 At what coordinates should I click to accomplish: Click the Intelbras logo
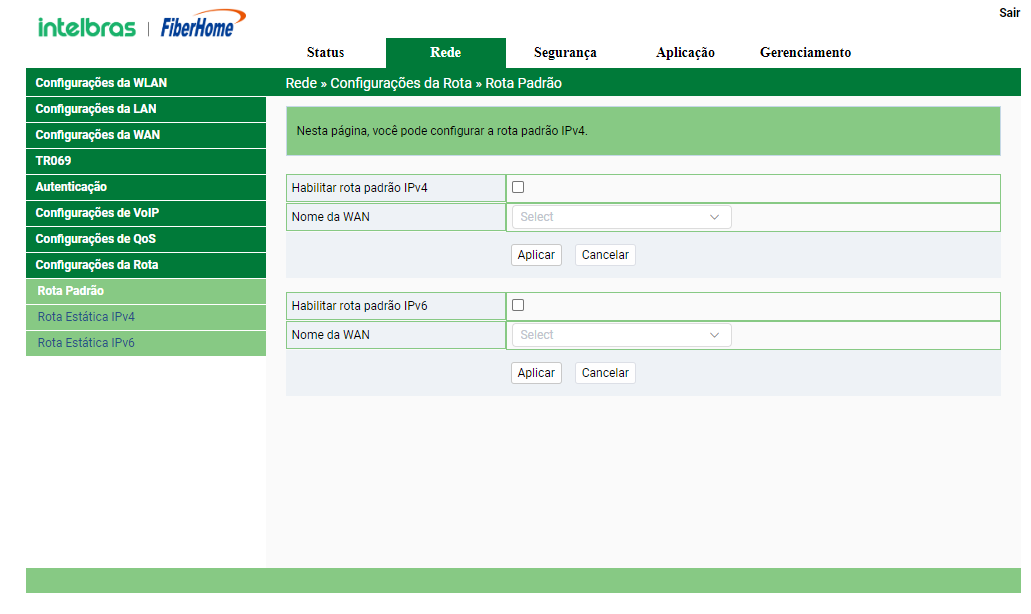[x=87, y=28]
